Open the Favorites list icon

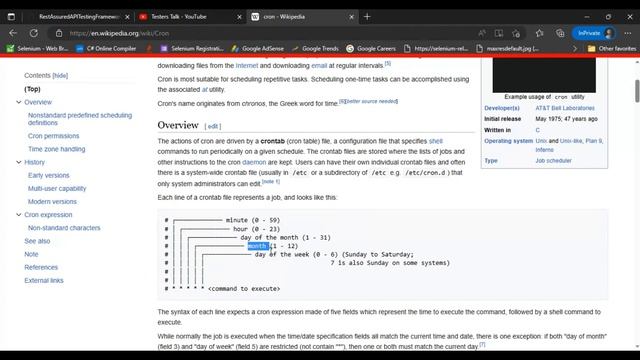coord(540,33)
